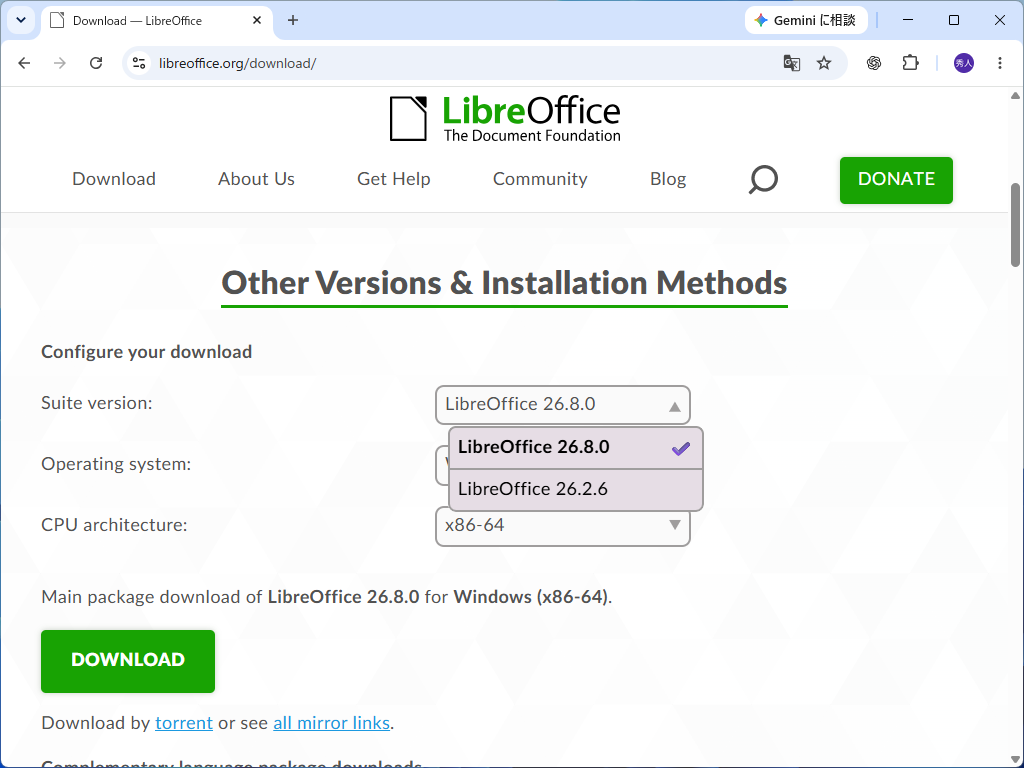Screen dimensions: 1024x768
Task: Open the Community navigation menu
Action: pyautogui.click(x=540, y=179)
